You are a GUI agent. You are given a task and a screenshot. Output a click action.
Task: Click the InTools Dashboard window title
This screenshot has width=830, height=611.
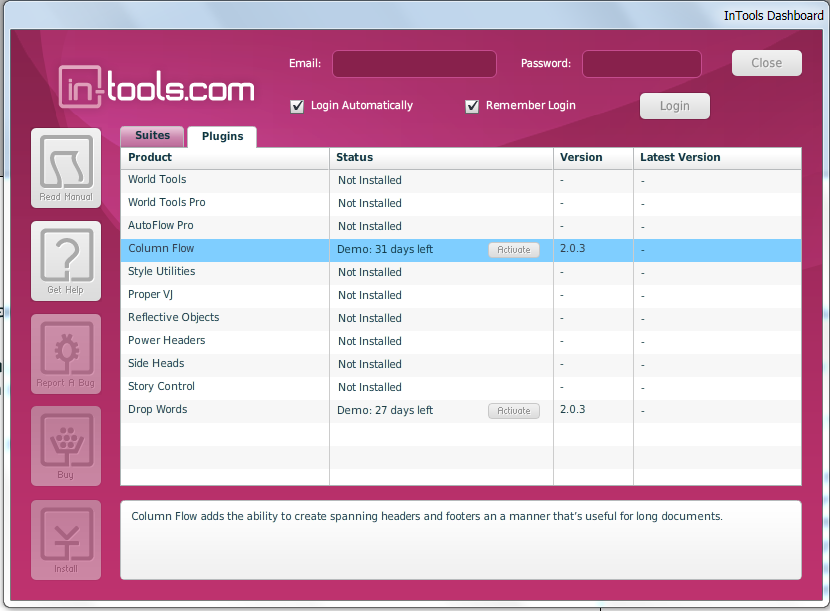(x=773, y=16)
